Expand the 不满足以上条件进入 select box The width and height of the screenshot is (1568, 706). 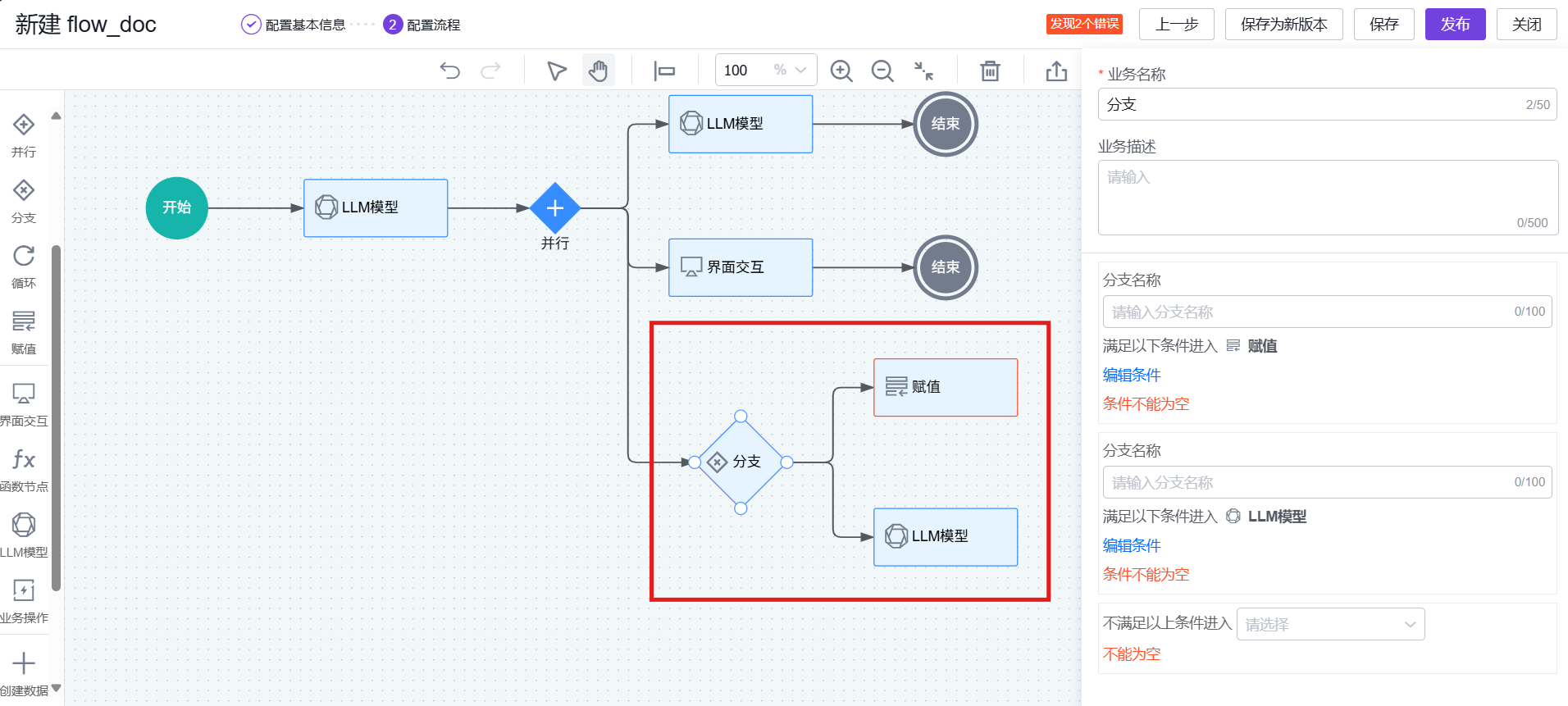[1330, 624]
